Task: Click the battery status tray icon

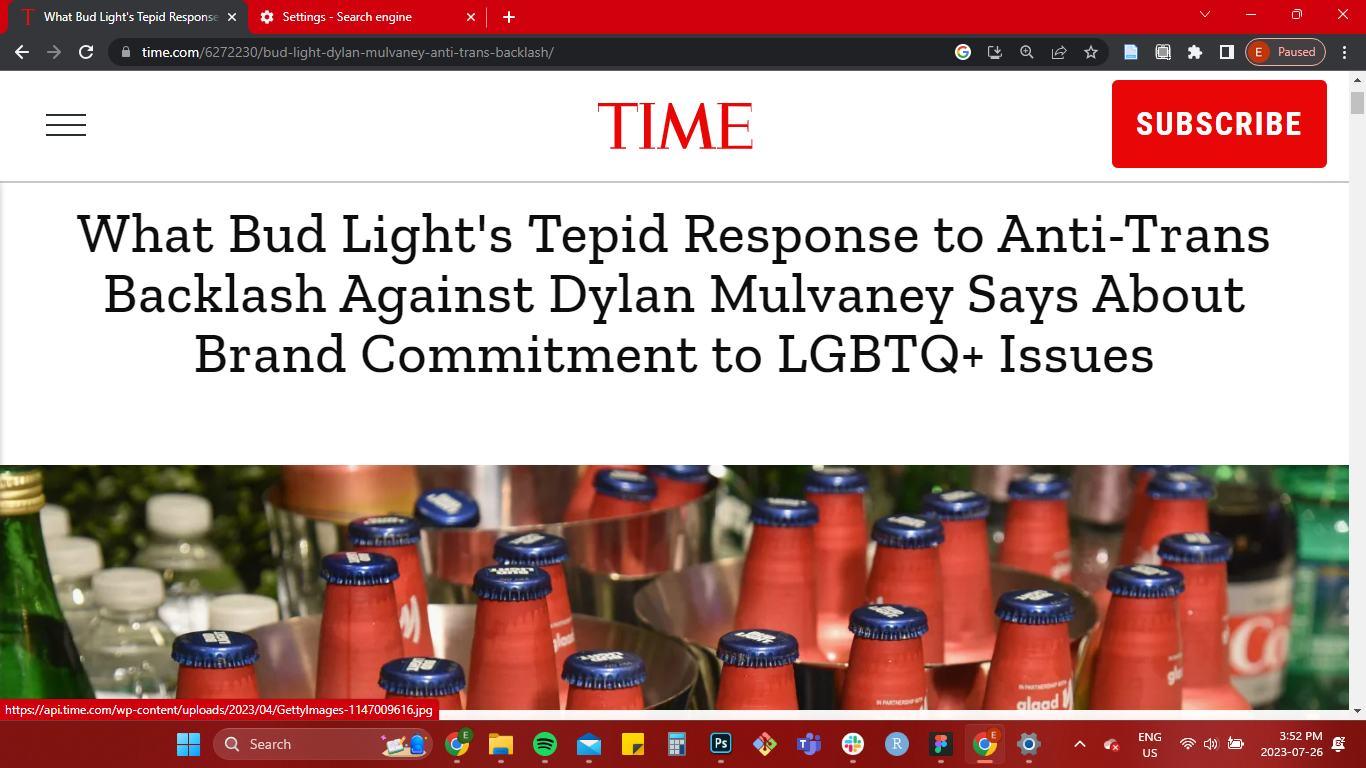Action: 1236,744
